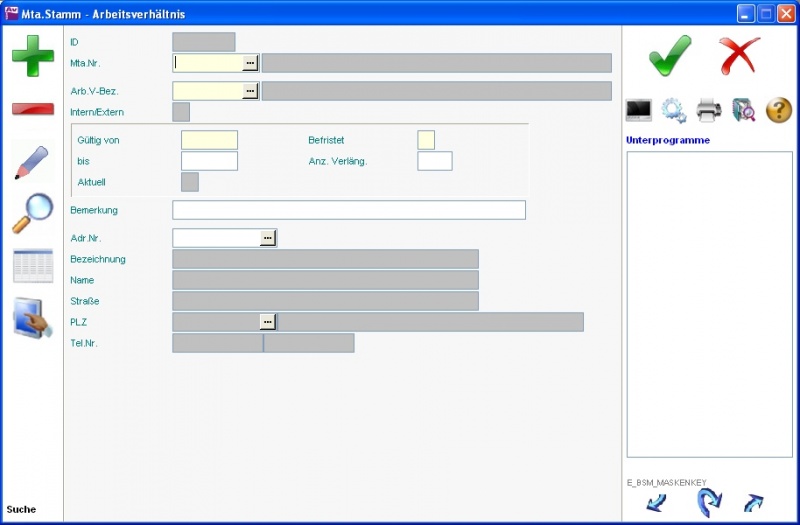Click the Gültig von date field
Screen dimensions: 800x525
point(209,140)
